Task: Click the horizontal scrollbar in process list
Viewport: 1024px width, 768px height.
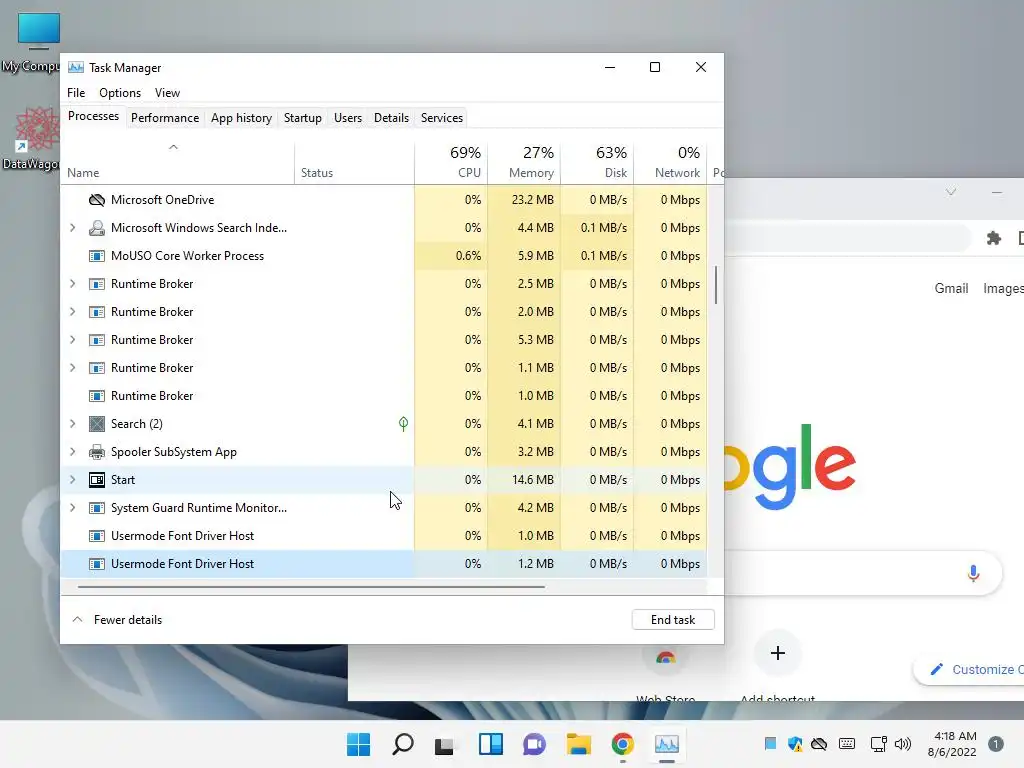Action: (x=311, y=587)
